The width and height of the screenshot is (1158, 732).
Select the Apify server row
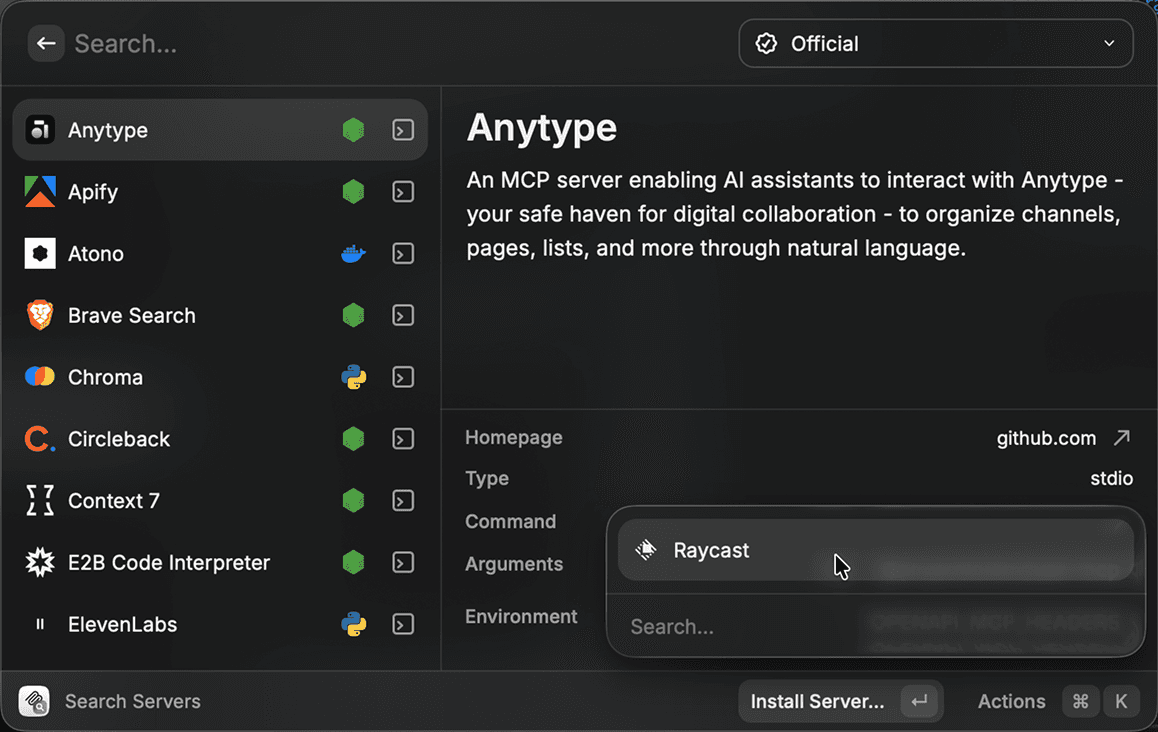tap(220, 192)
